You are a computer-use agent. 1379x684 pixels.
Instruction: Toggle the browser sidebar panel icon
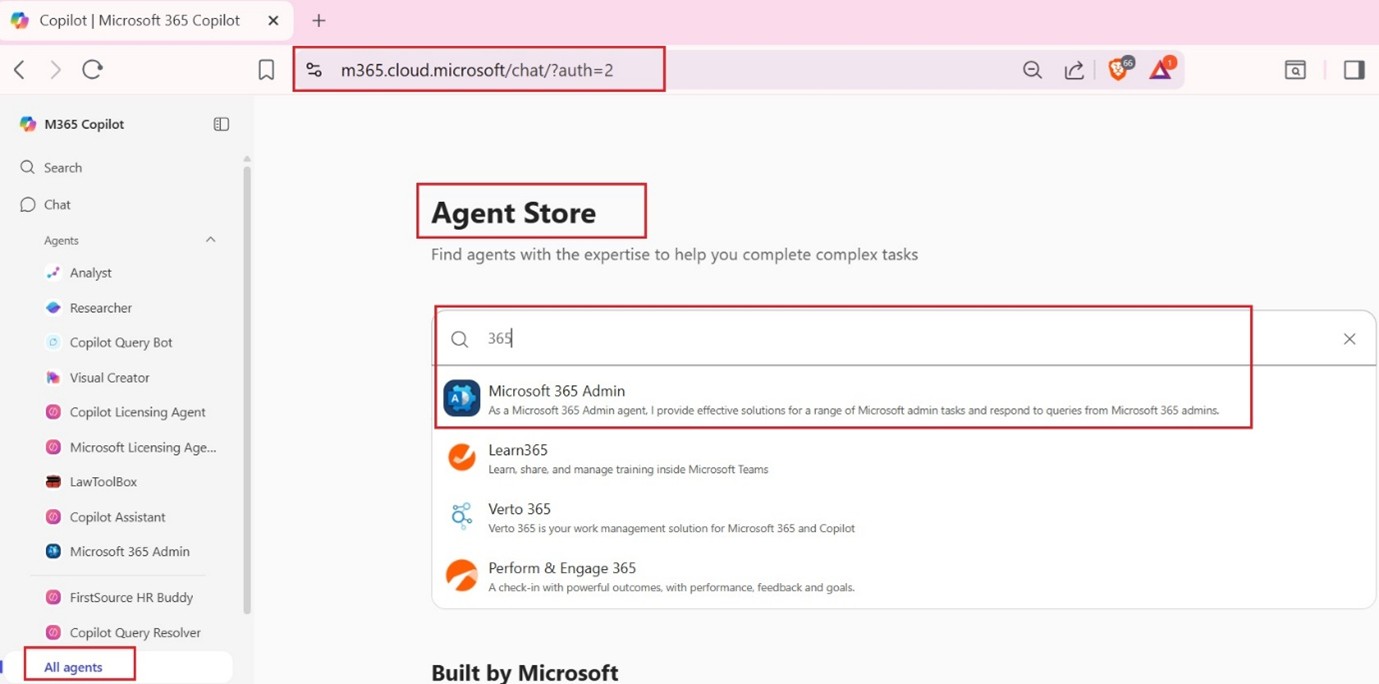coord(1354,70)
